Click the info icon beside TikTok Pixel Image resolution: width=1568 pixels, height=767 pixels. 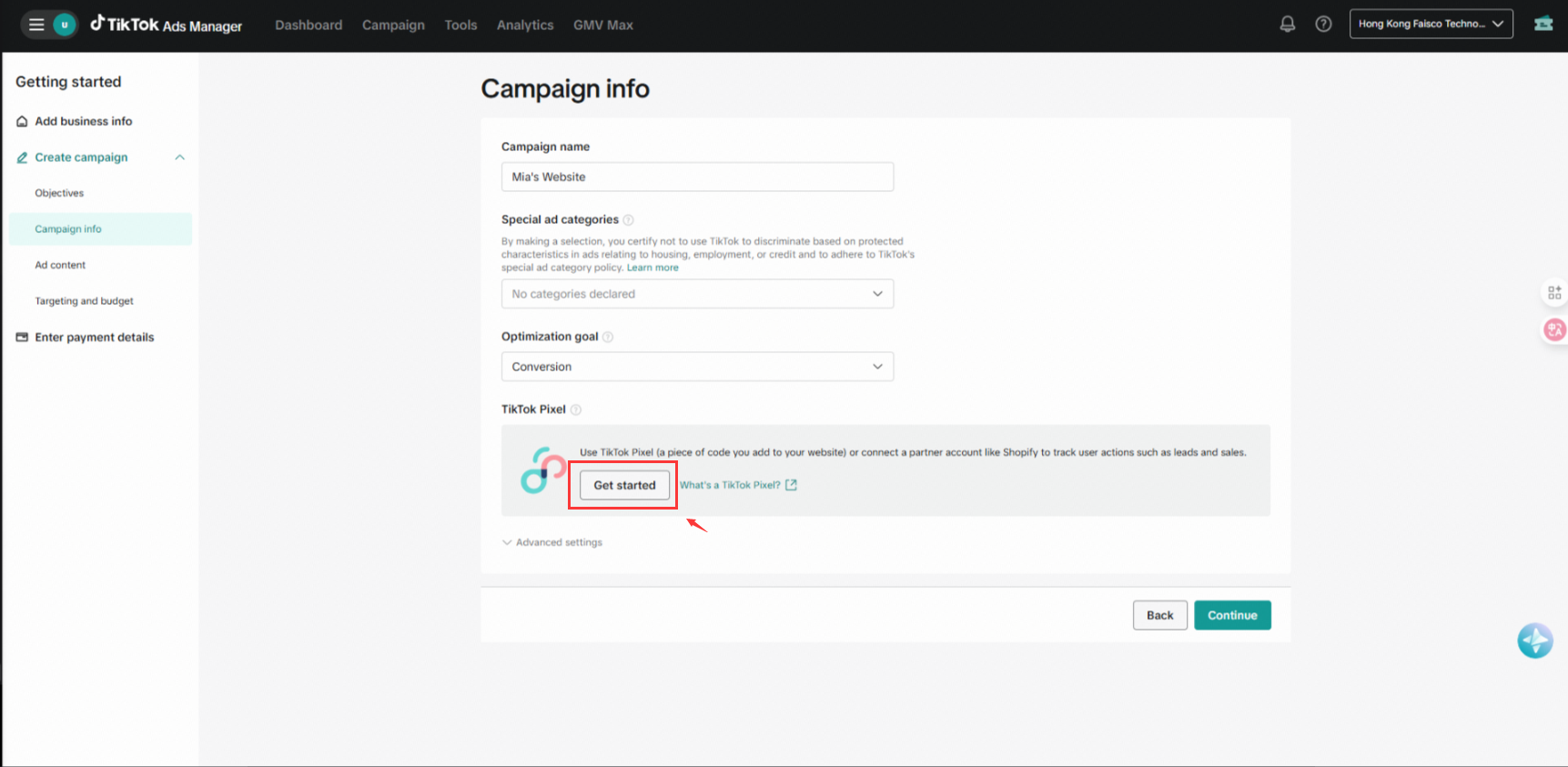[x=576, y=409]
